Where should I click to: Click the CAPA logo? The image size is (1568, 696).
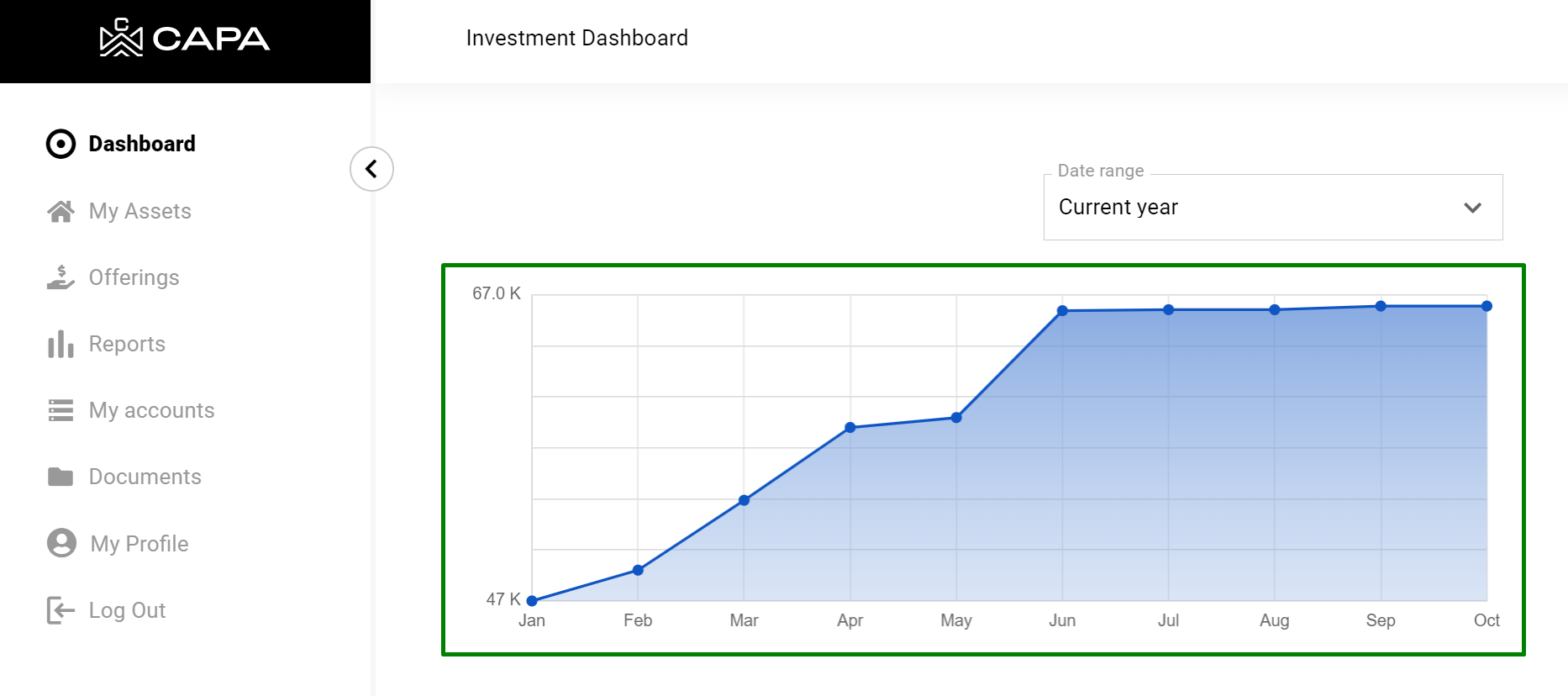185,38
